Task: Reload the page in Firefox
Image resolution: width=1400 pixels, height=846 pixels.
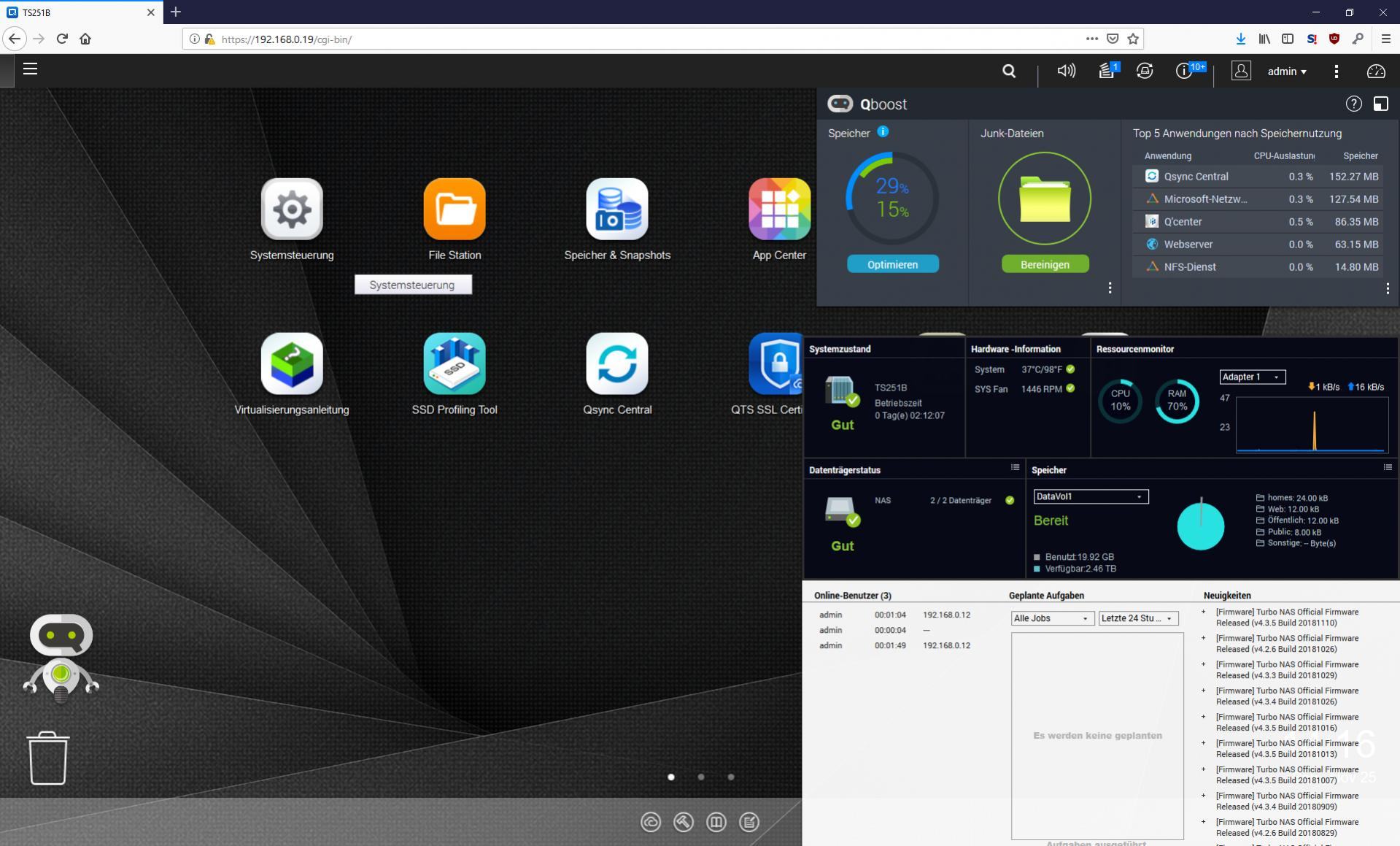Action: [62, 39]
